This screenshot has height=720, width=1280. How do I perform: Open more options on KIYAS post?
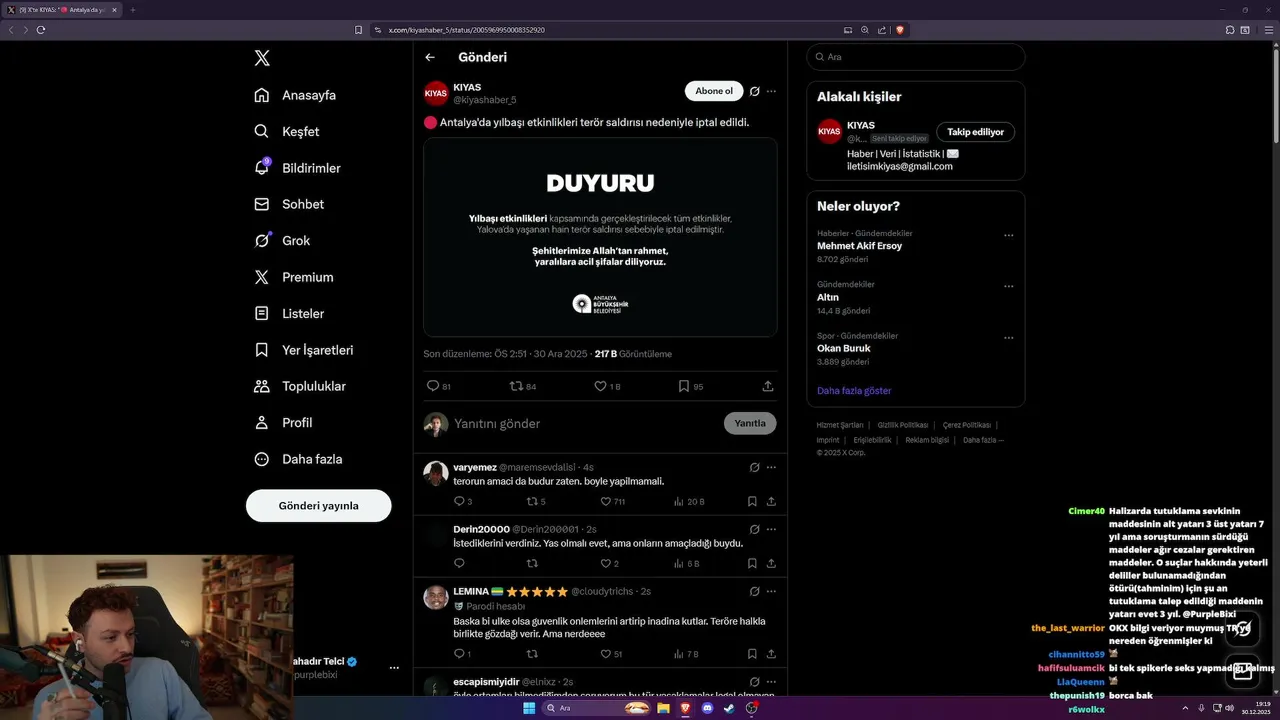pyautogui.click(x=771, y=91)
